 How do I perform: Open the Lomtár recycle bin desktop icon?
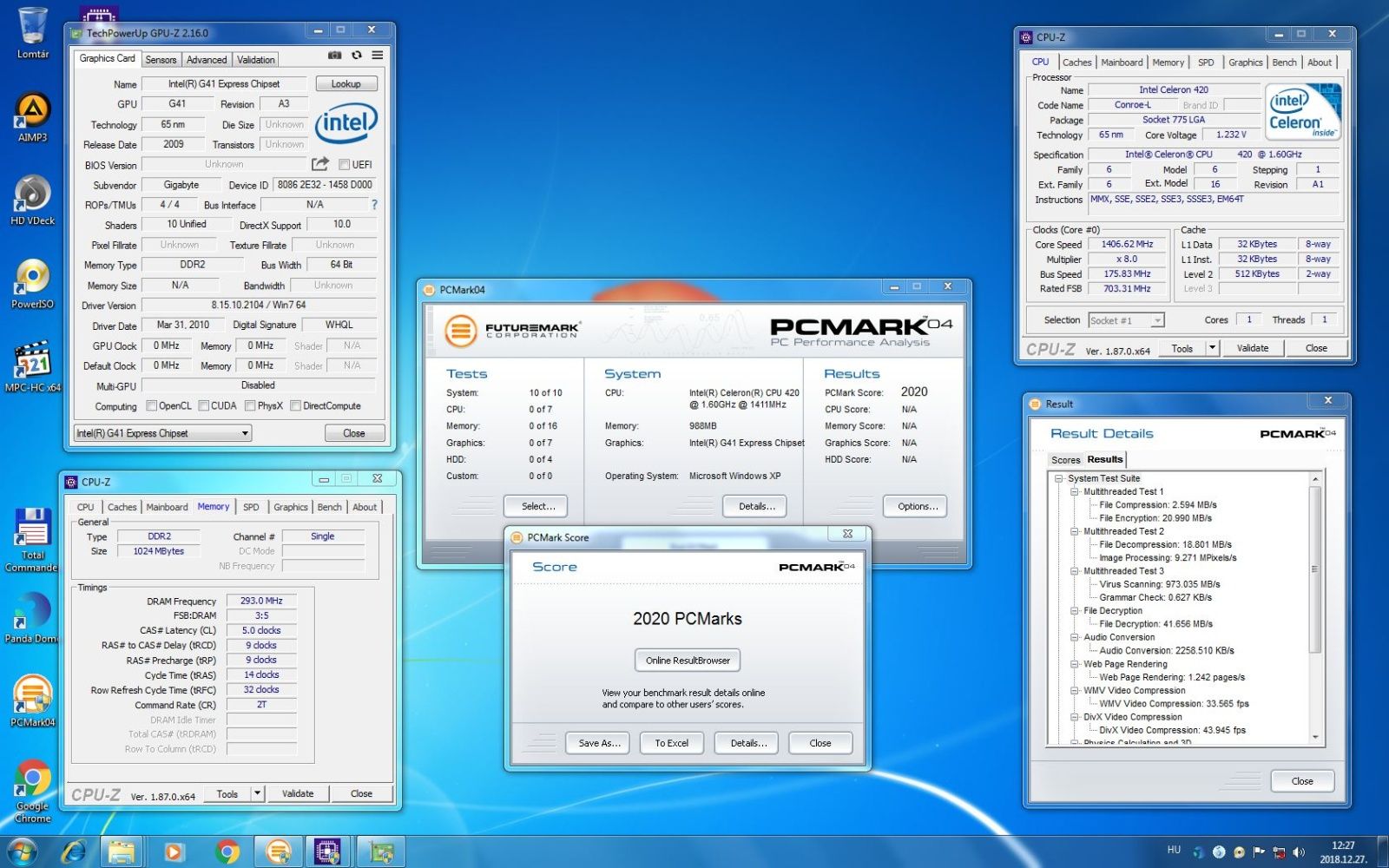point(33,33)
